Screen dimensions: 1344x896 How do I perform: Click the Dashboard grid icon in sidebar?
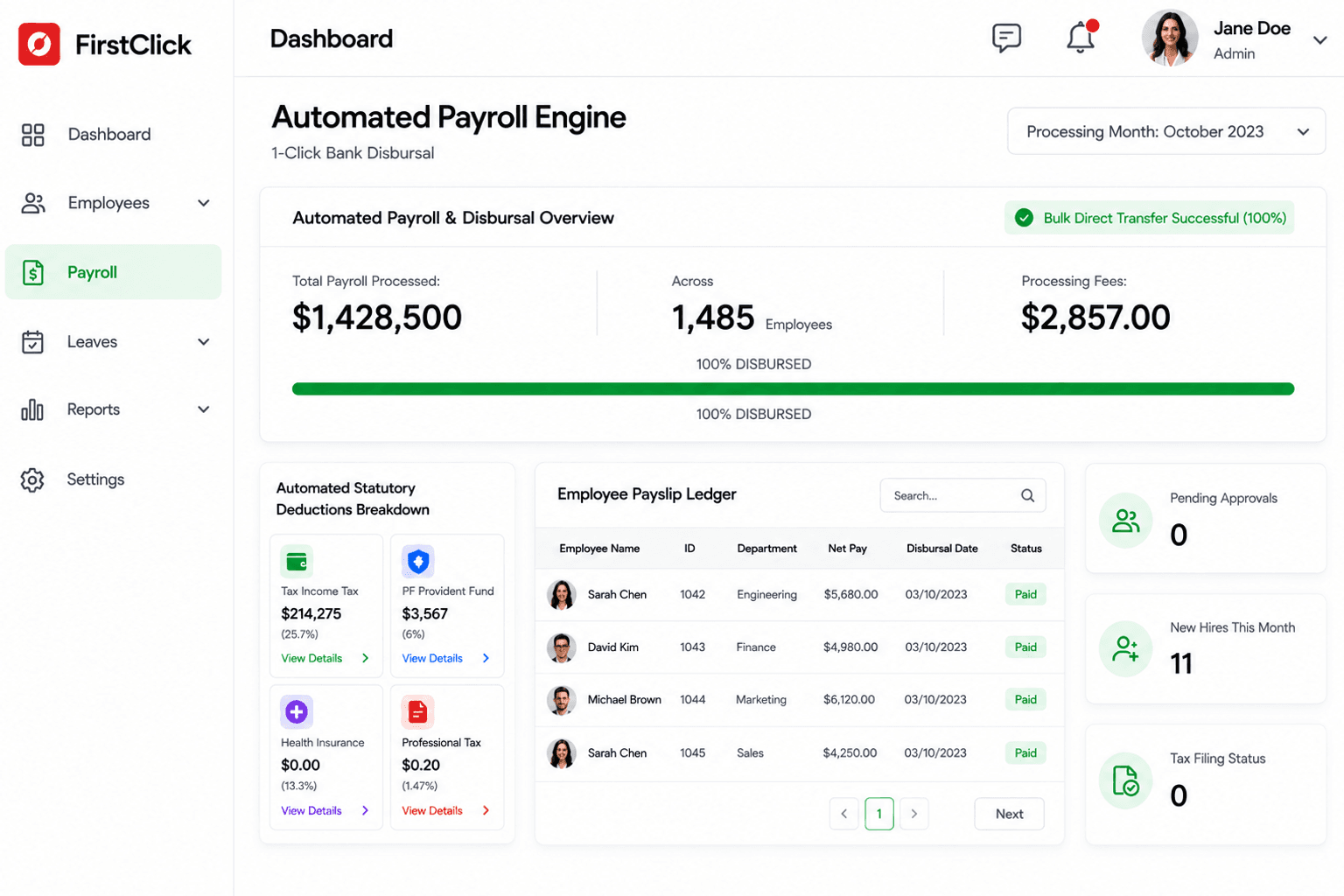click(x=33, y=135)
